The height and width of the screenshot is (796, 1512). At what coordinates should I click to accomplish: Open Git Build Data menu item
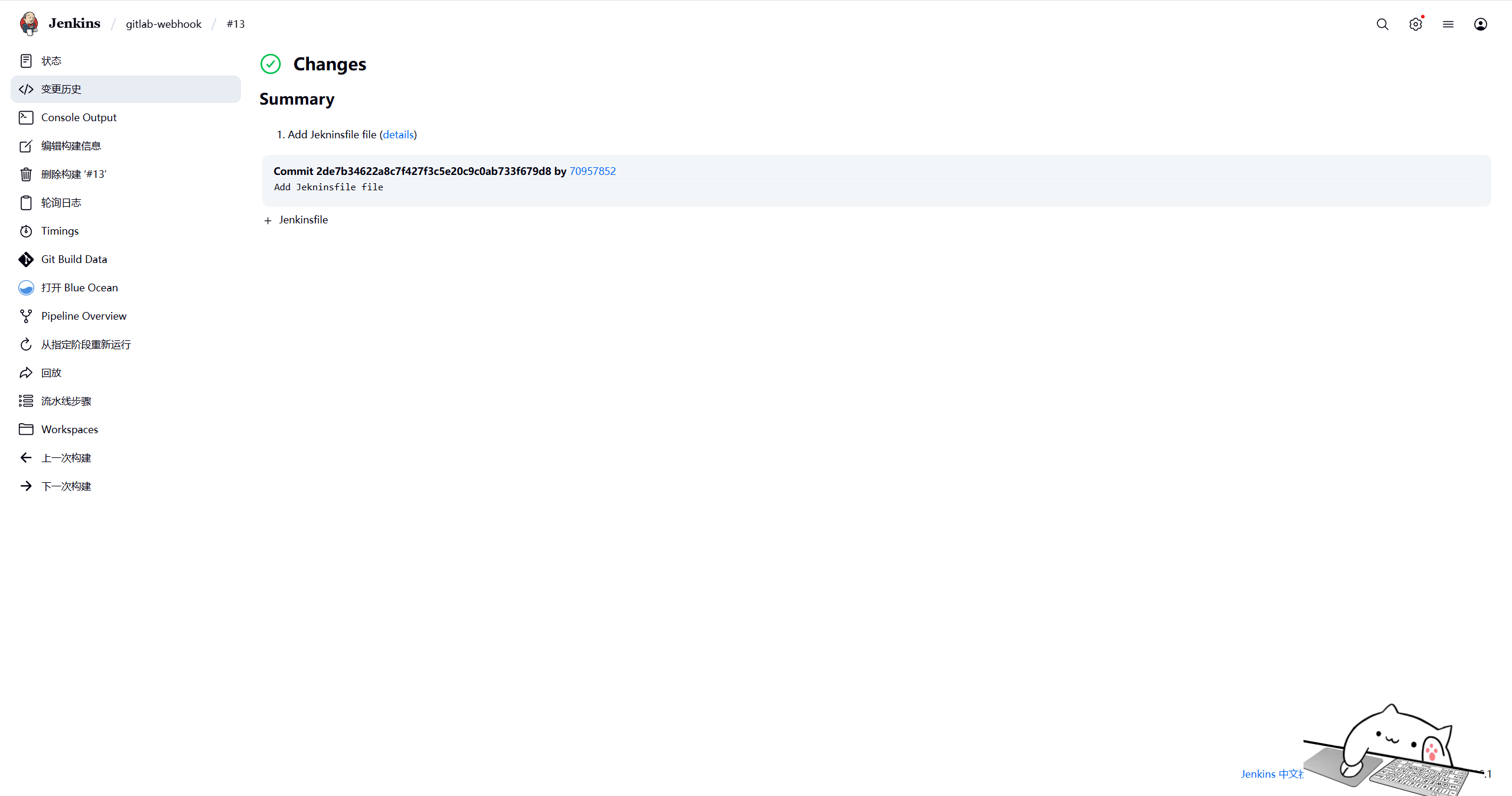pos(126,259)
